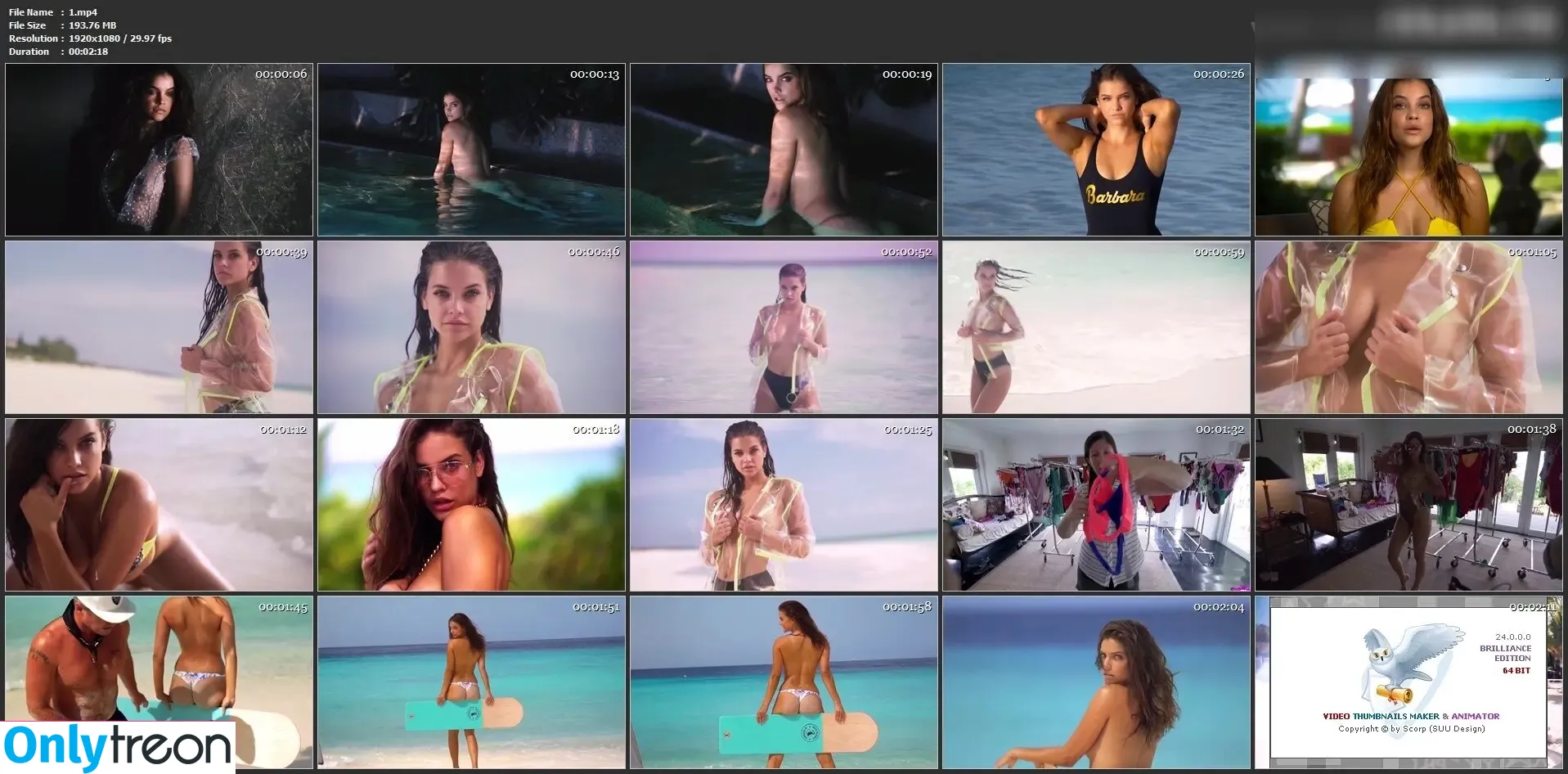Image resolution: width=1568 pixels, height=774 pixels.
Task: Select the thumbnail stamped 00:01:32
Action: tap(1096, 505)
